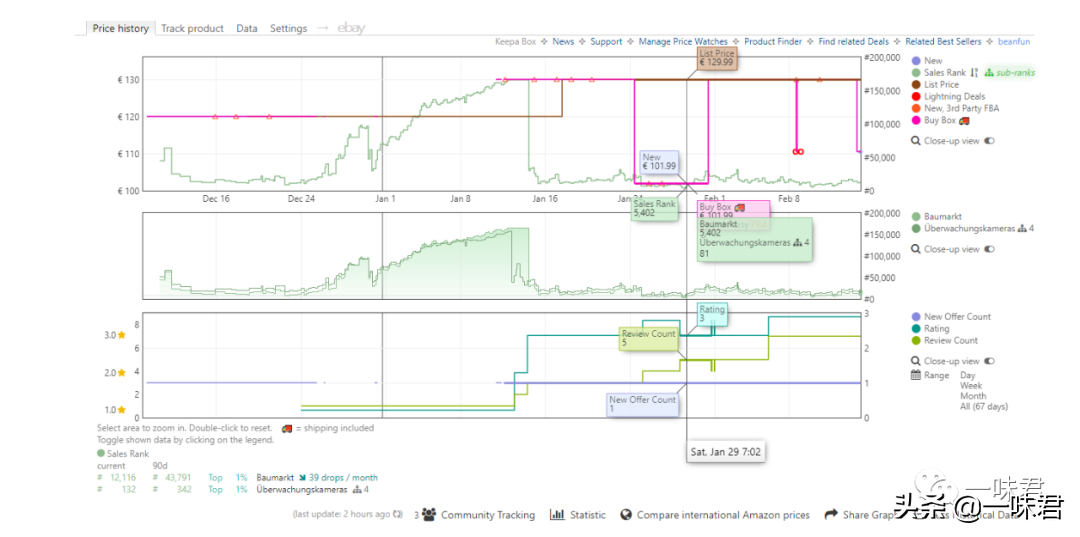This screenshot has width=1080, height=537.
Task: Switch on Close-up view for price chart
Action: 990,140
